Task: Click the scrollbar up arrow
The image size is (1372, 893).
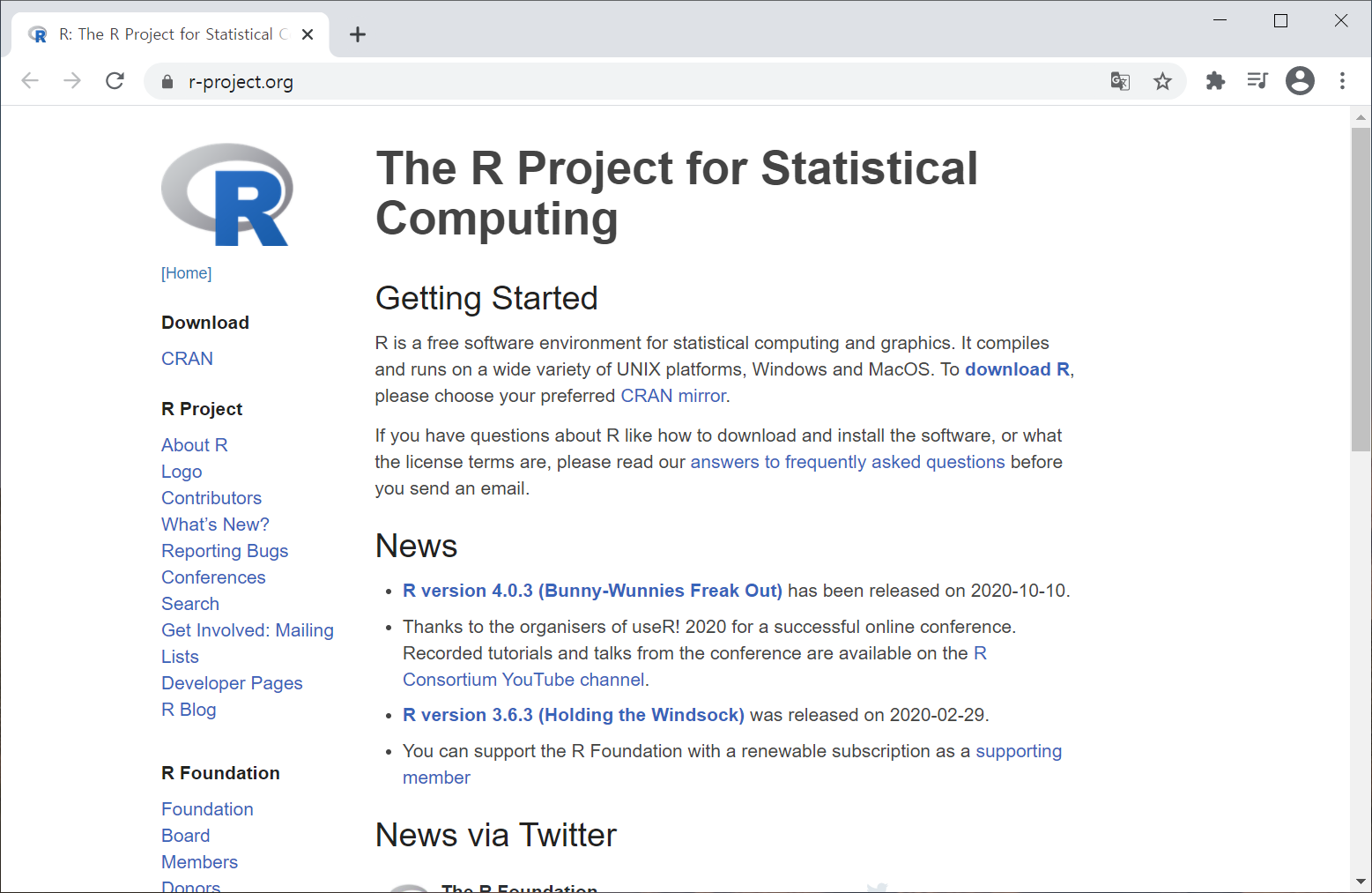Action: point(1361,116)
